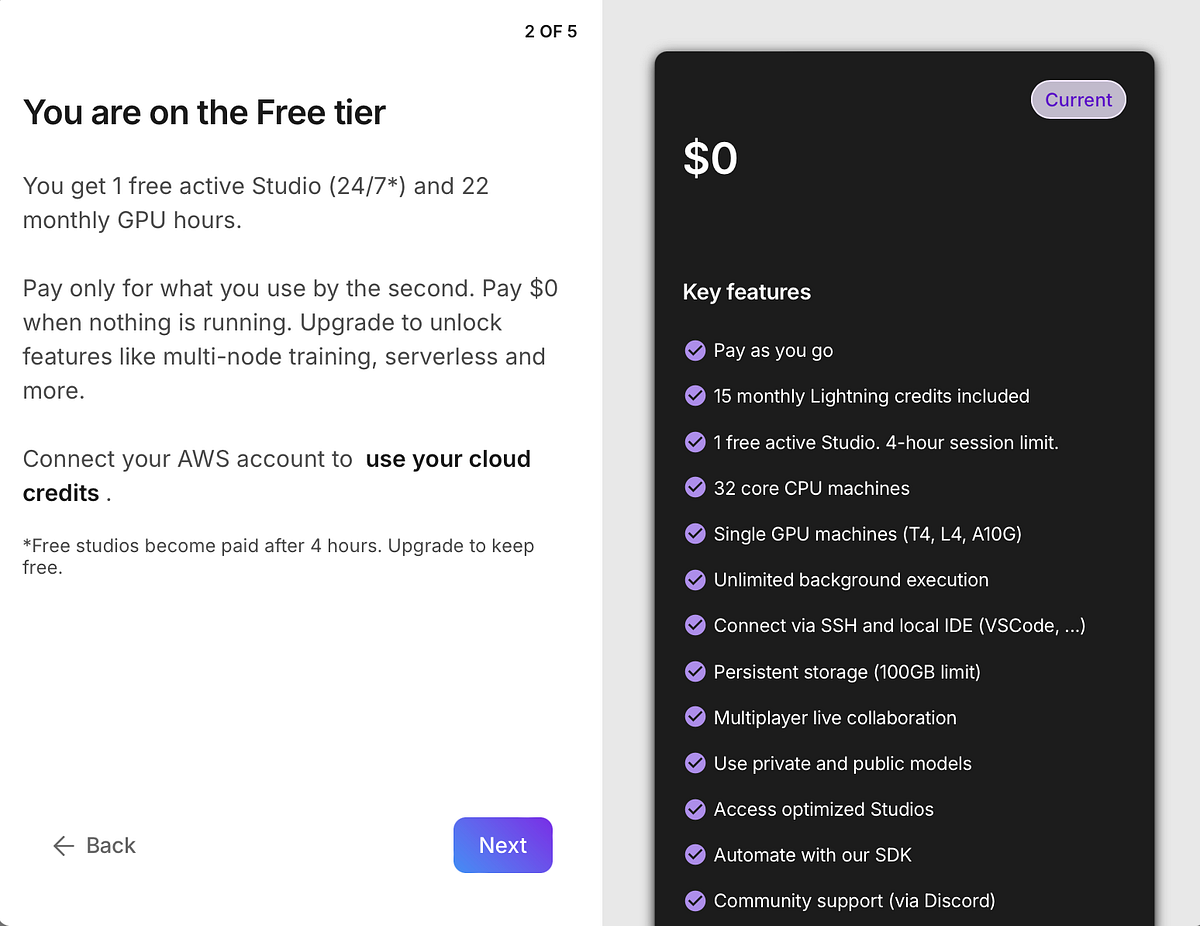Click the checkmark beside Automate with our SDK
This screenshot has height=926, width=1200.
[695, 855]
